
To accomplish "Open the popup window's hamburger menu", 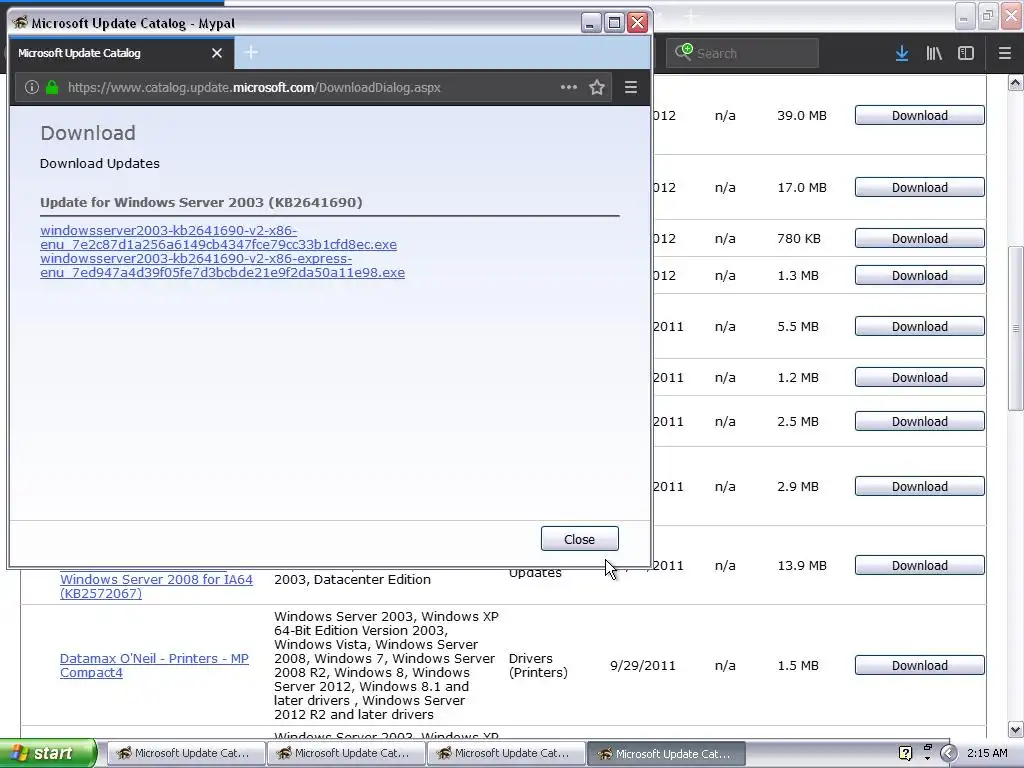I will pyautogui.click(x=631, y=87).
